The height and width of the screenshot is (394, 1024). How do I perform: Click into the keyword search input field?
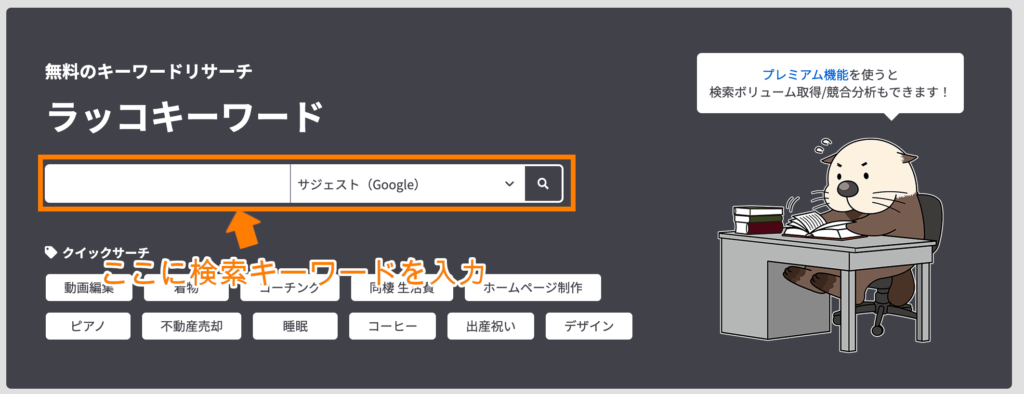click(167, 184)
